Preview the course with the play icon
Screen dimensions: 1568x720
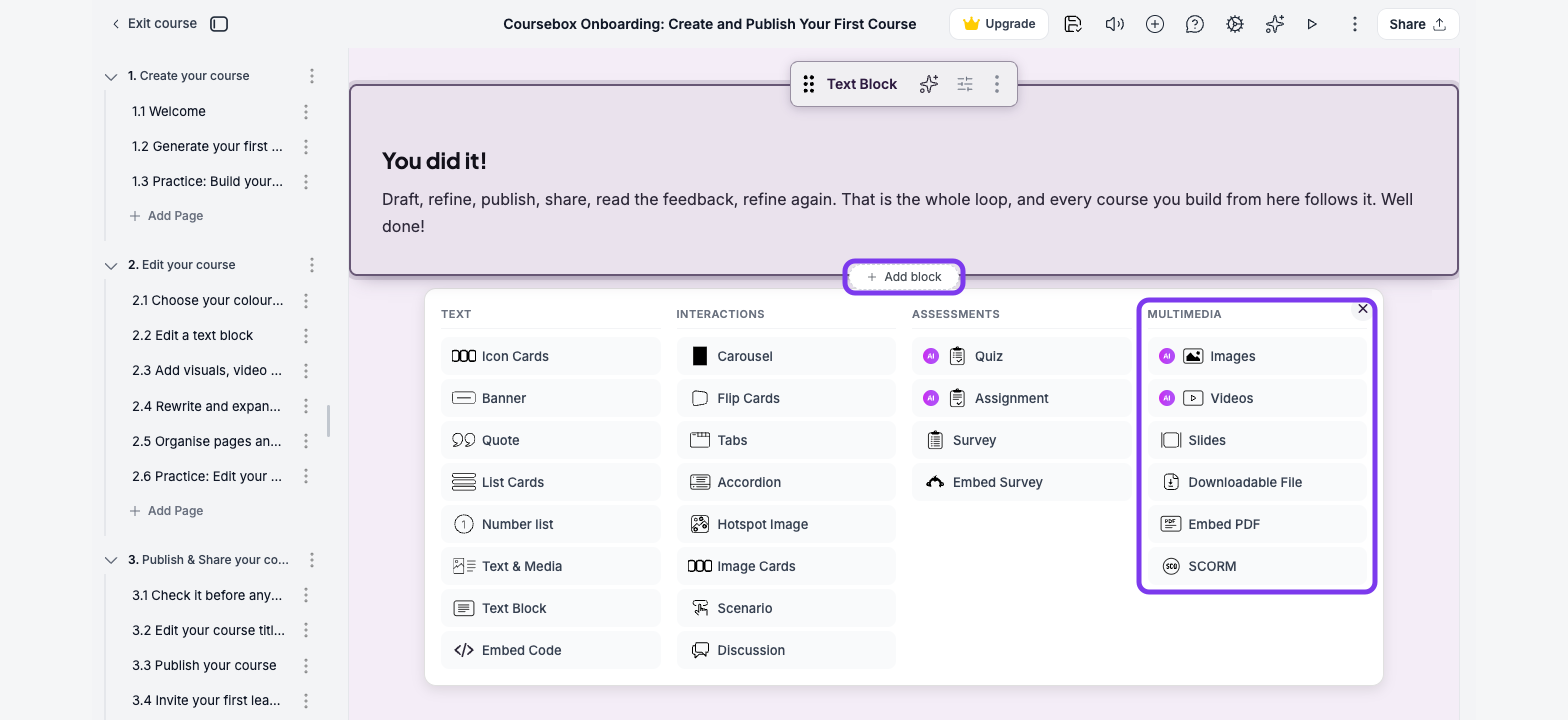[1312, 24]
